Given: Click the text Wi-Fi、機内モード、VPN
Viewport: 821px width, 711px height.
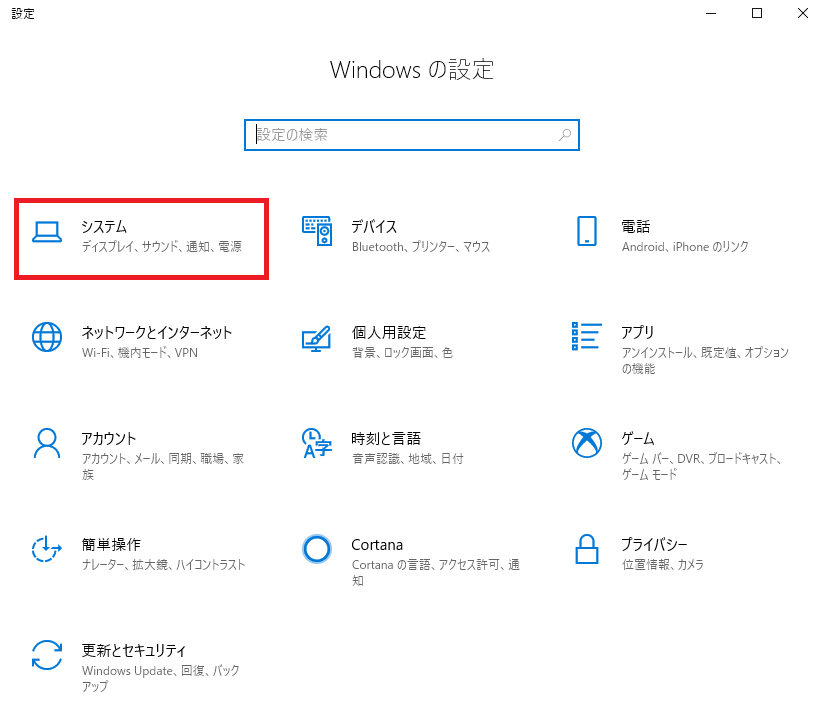Looking at the screenshot, I should 140,353.
